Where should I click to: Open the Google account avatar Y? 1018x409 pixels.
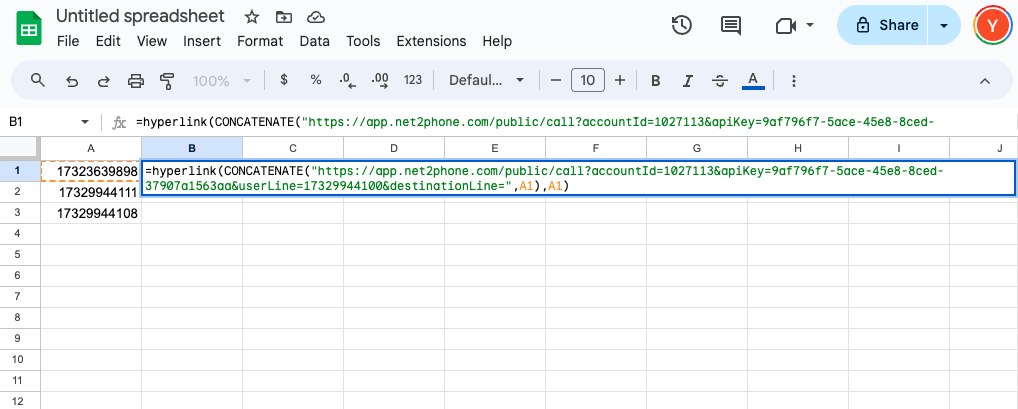pos(992,25)
